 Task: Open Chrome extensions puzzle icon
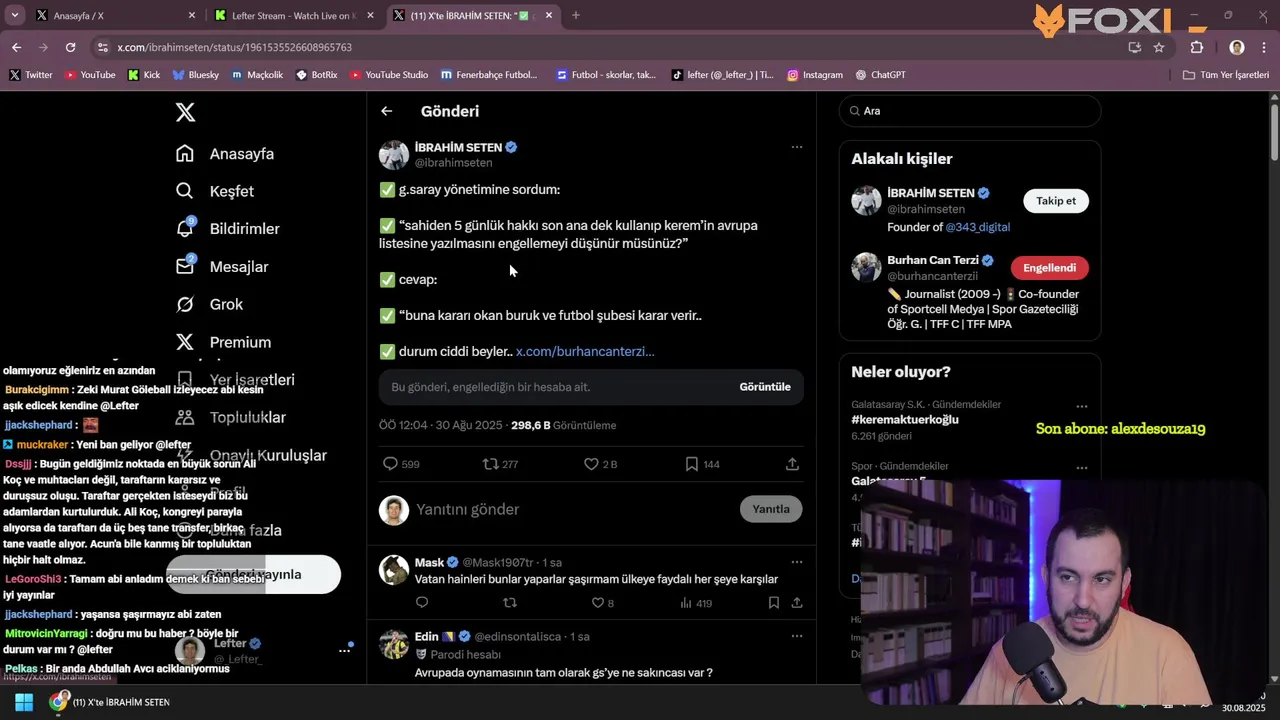click(1197, 47)
